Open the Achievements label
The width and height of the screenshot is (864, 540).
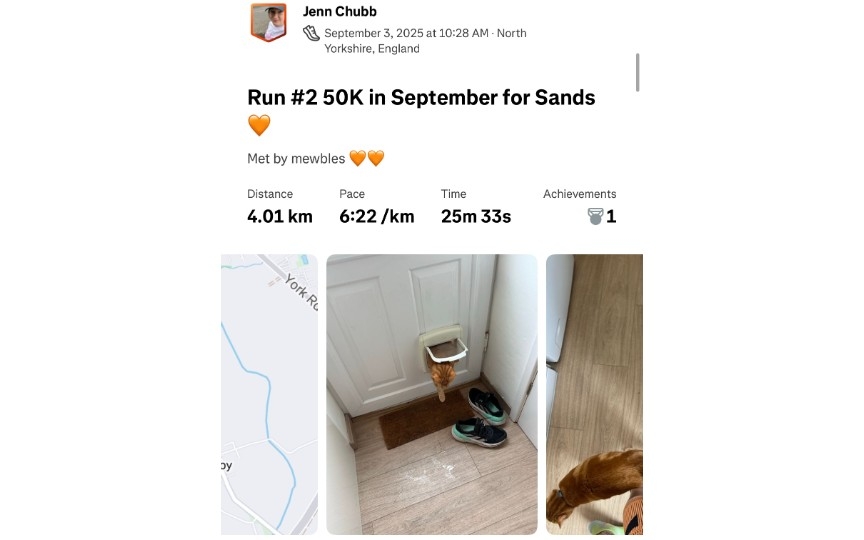[x=579, y=194]
